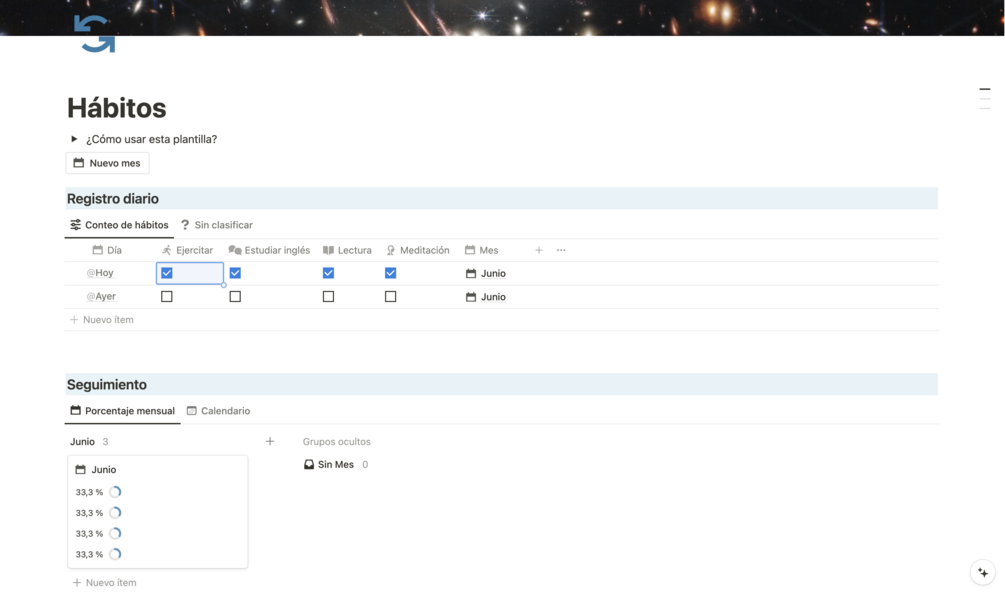Check Lectura for the @Ayer row
This screenshot has height=604, width=1005.
328,296
